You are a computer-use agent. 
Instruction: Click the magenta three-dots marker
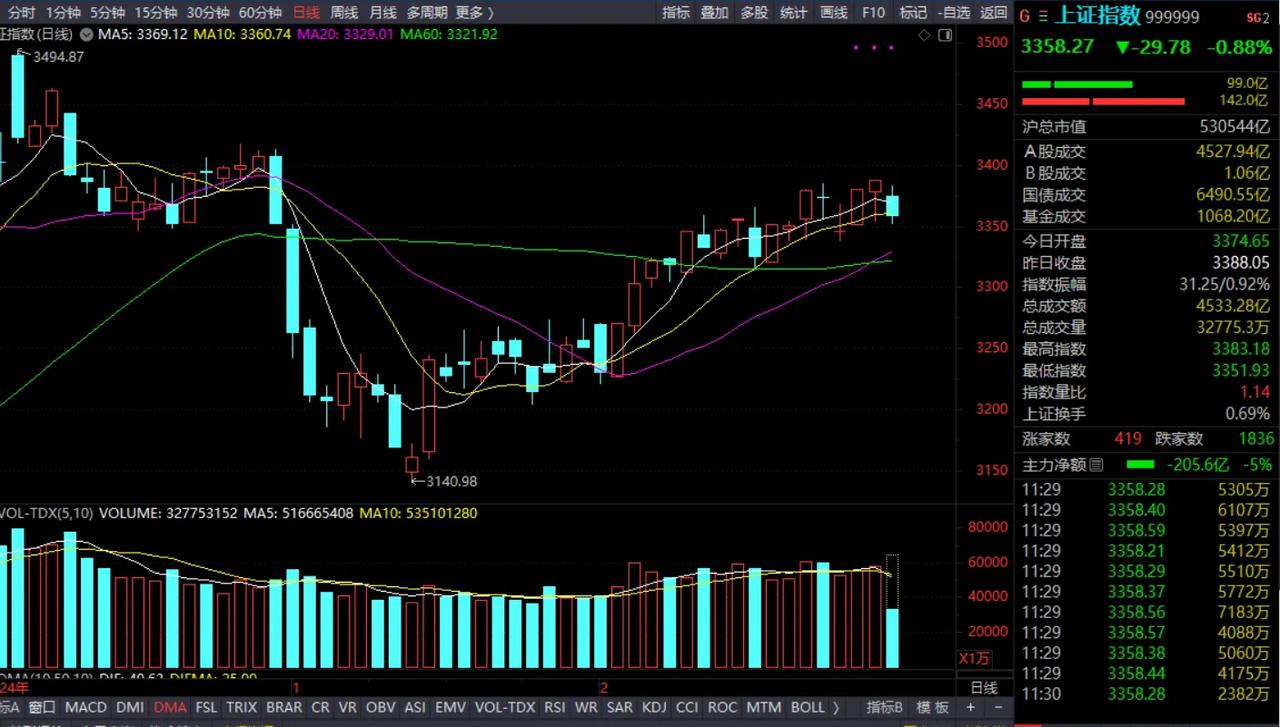tap(873, 47)
